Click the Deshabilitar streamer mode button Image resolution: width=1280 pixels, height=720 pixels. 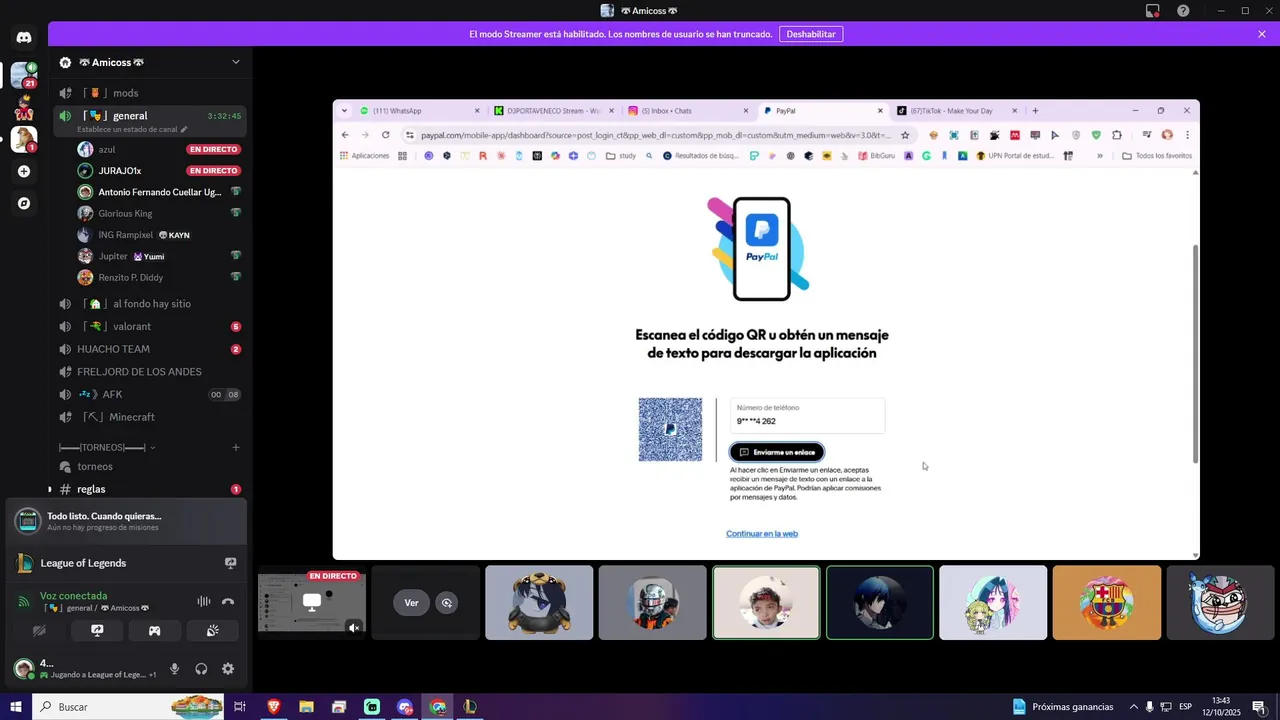coord(811,34)
